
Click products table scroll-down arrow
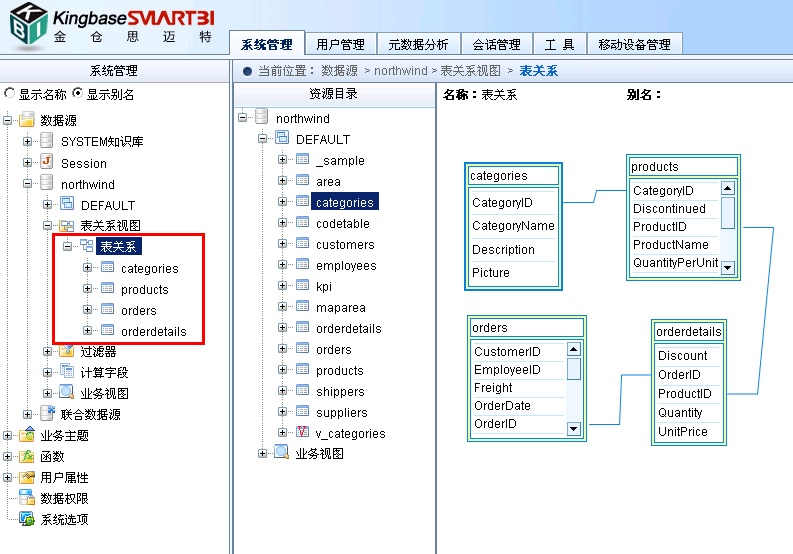[x=728, y=267]
